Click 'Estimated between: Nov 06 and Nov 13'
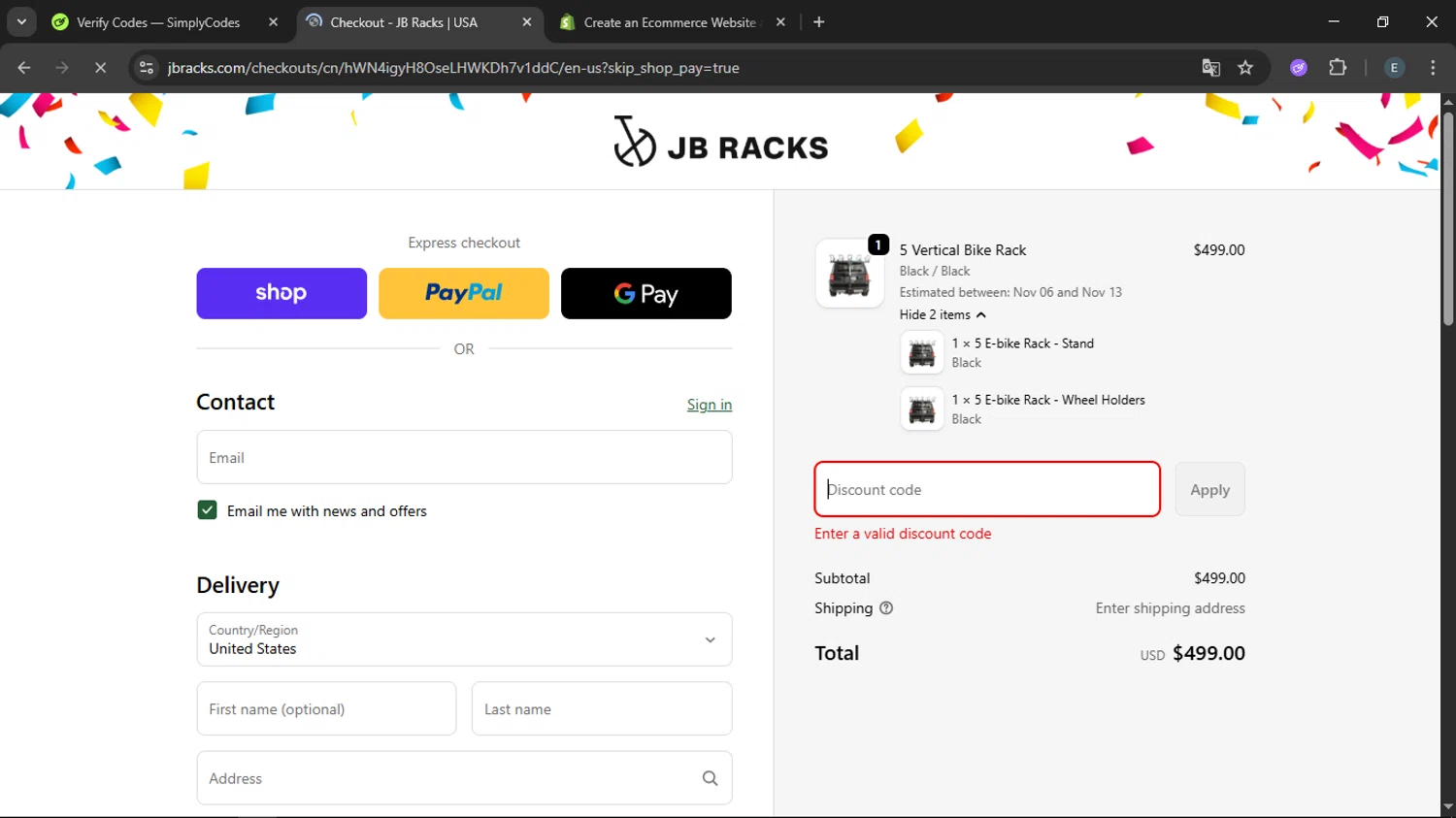 coord(1010,292)
